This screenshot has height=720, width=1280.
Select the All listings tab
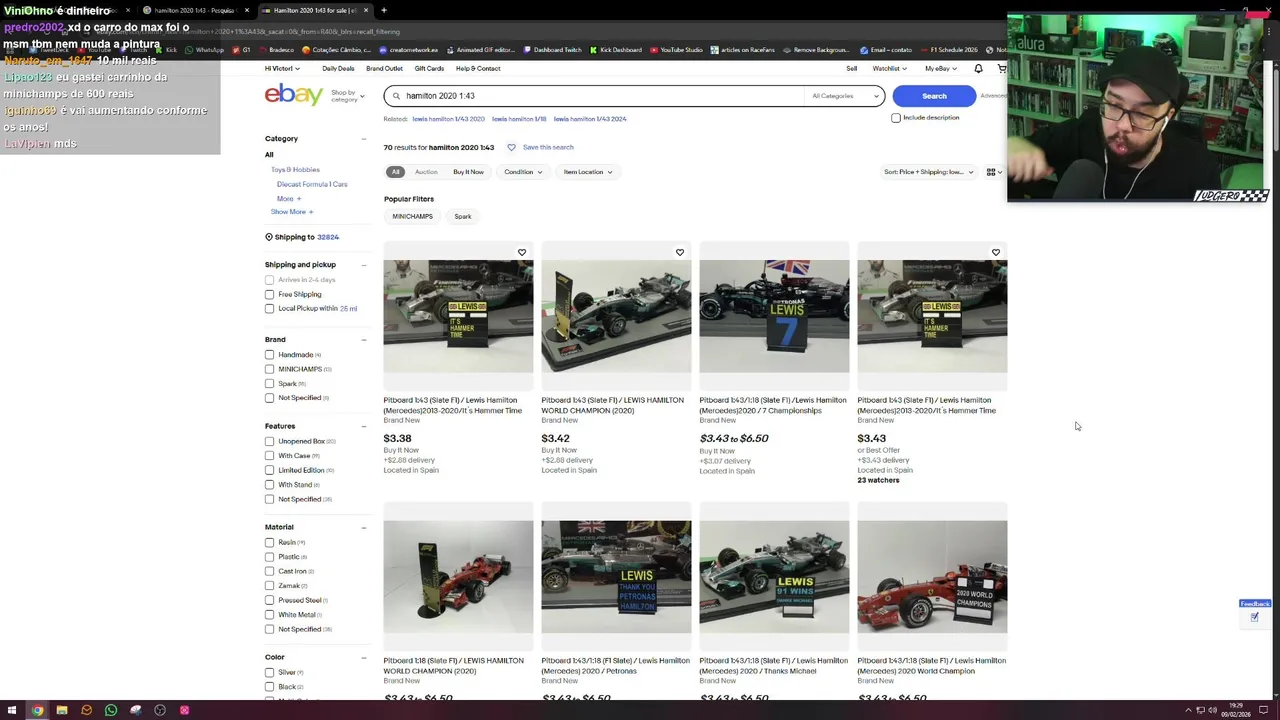395,172
